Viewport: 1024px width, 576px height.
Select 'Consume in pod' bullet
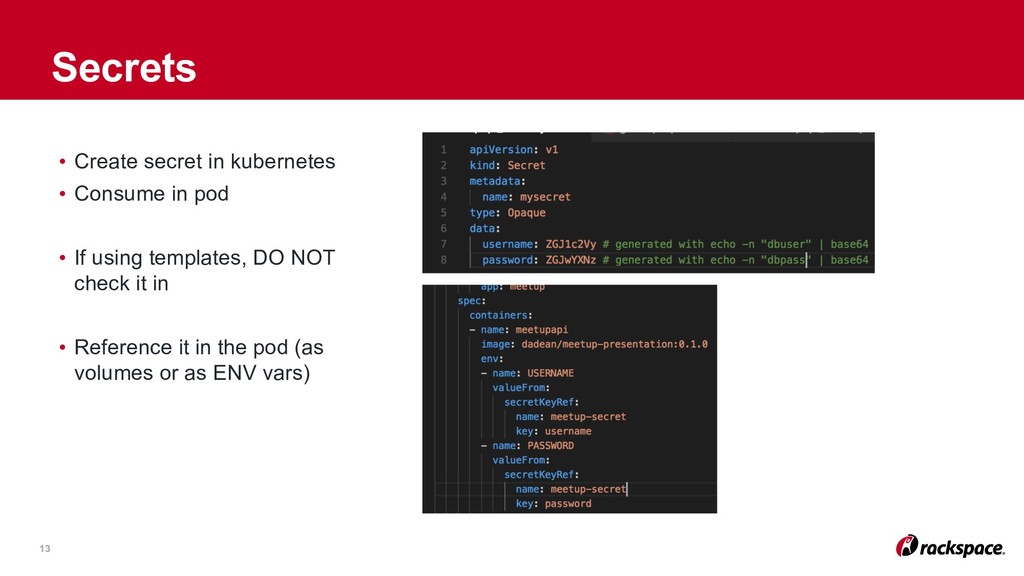tap(152, 193)
